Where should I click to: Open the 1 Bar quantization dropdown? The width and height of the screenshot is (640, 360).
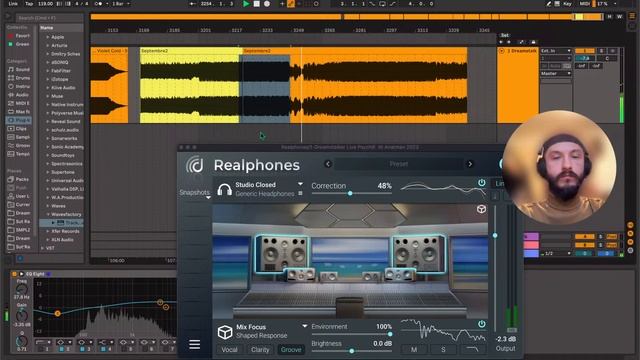pyautogui.click(x=121, y=4)
